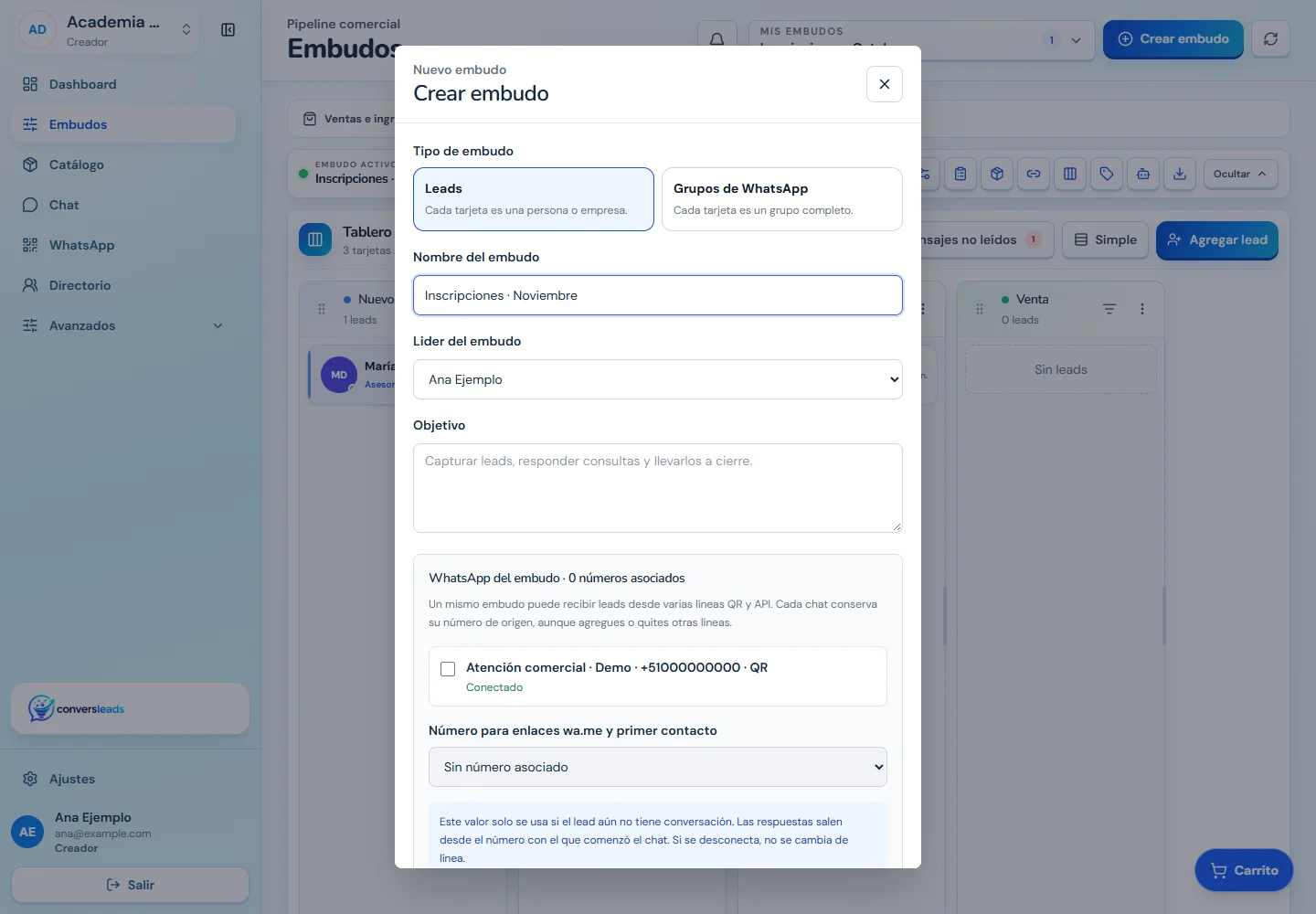1316x914 pixels.
Task: Click the Ventas e ingresos tab
Action: click(x=350, y=119)
